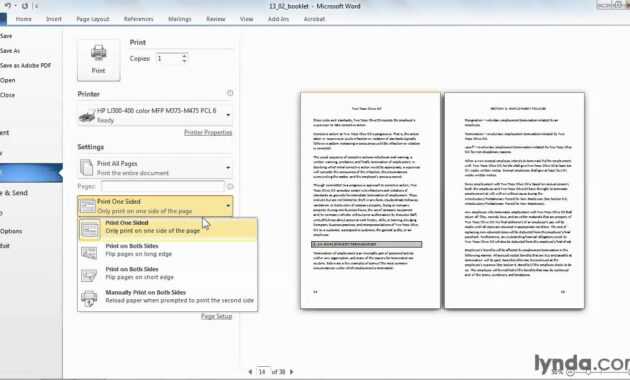
Task: Click the Redo icon in quick access toolbar
Action: 25,6
